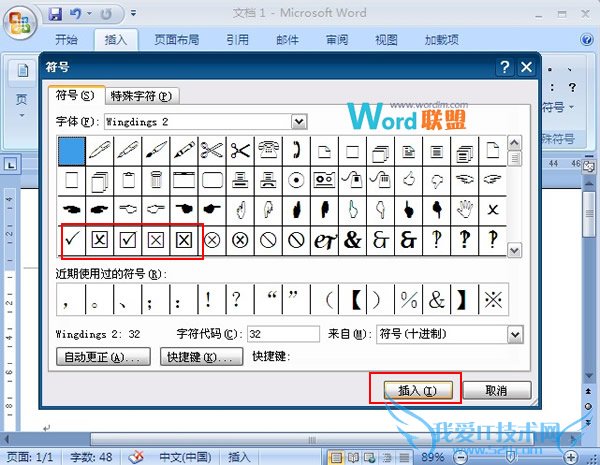The width and height of the screenshot is (600, 465).
Task: Open the font dropdown Wingdings 2
Action: coord(299,122)
